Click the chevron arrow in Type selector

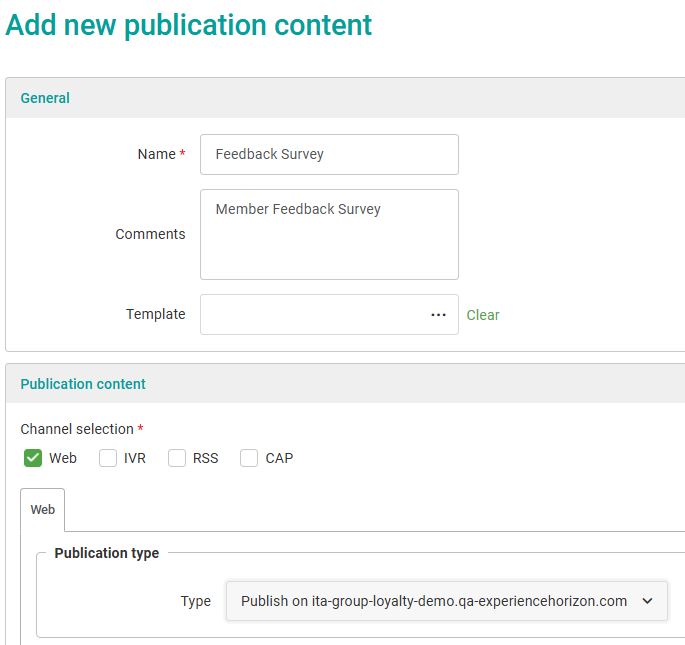(647, 601)
